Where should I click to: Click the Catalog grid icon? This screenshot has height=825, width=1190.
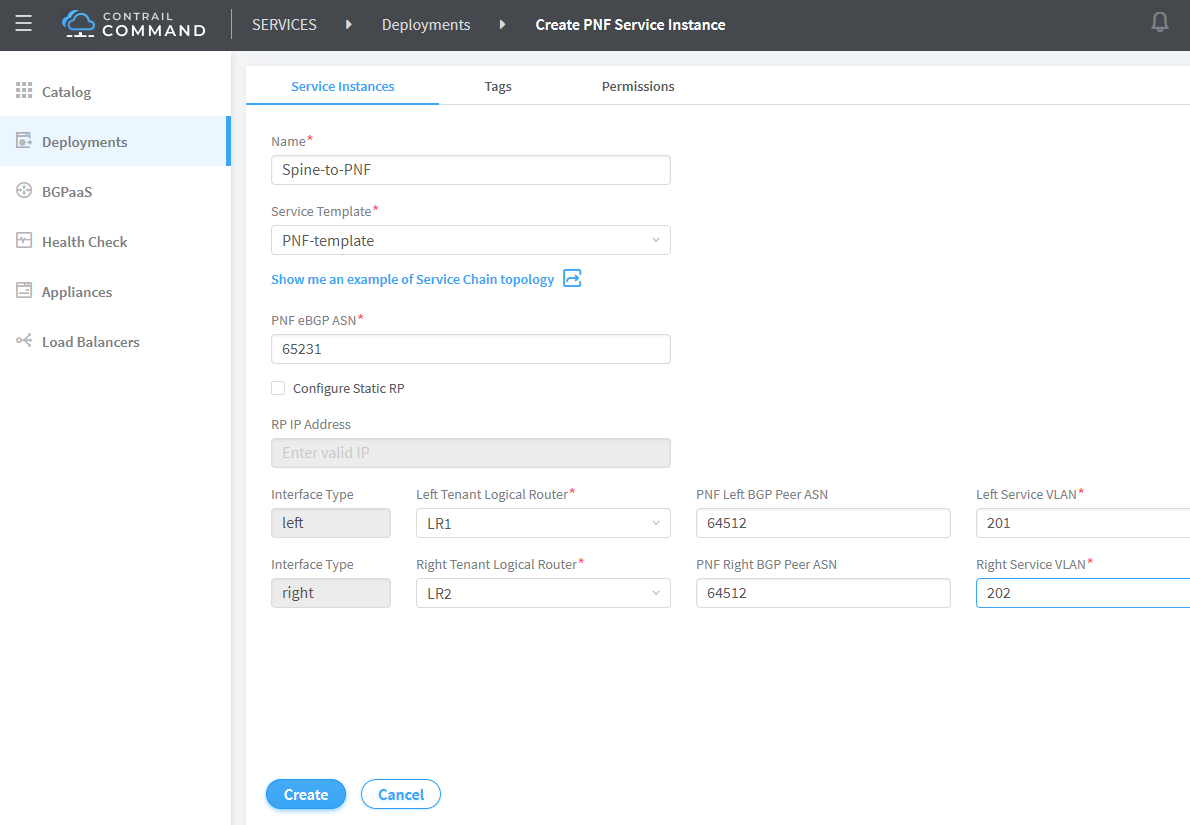click(24, 91)
